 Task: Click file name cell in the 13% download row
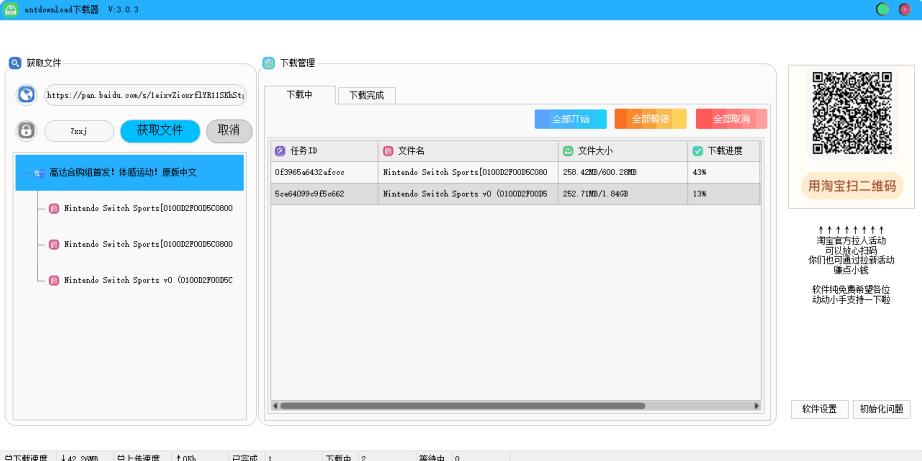point(468,194)
